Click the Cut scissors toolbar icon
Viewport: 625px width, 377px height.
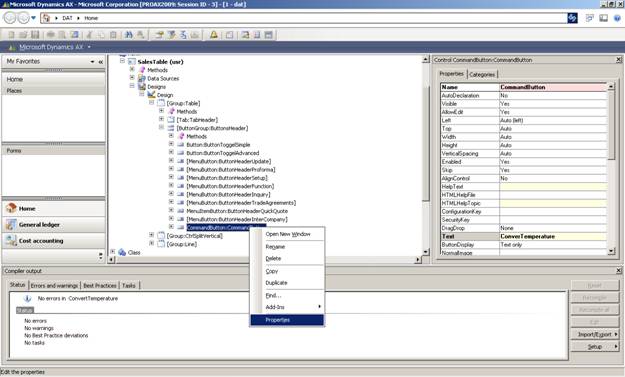[x=89, y=35]
